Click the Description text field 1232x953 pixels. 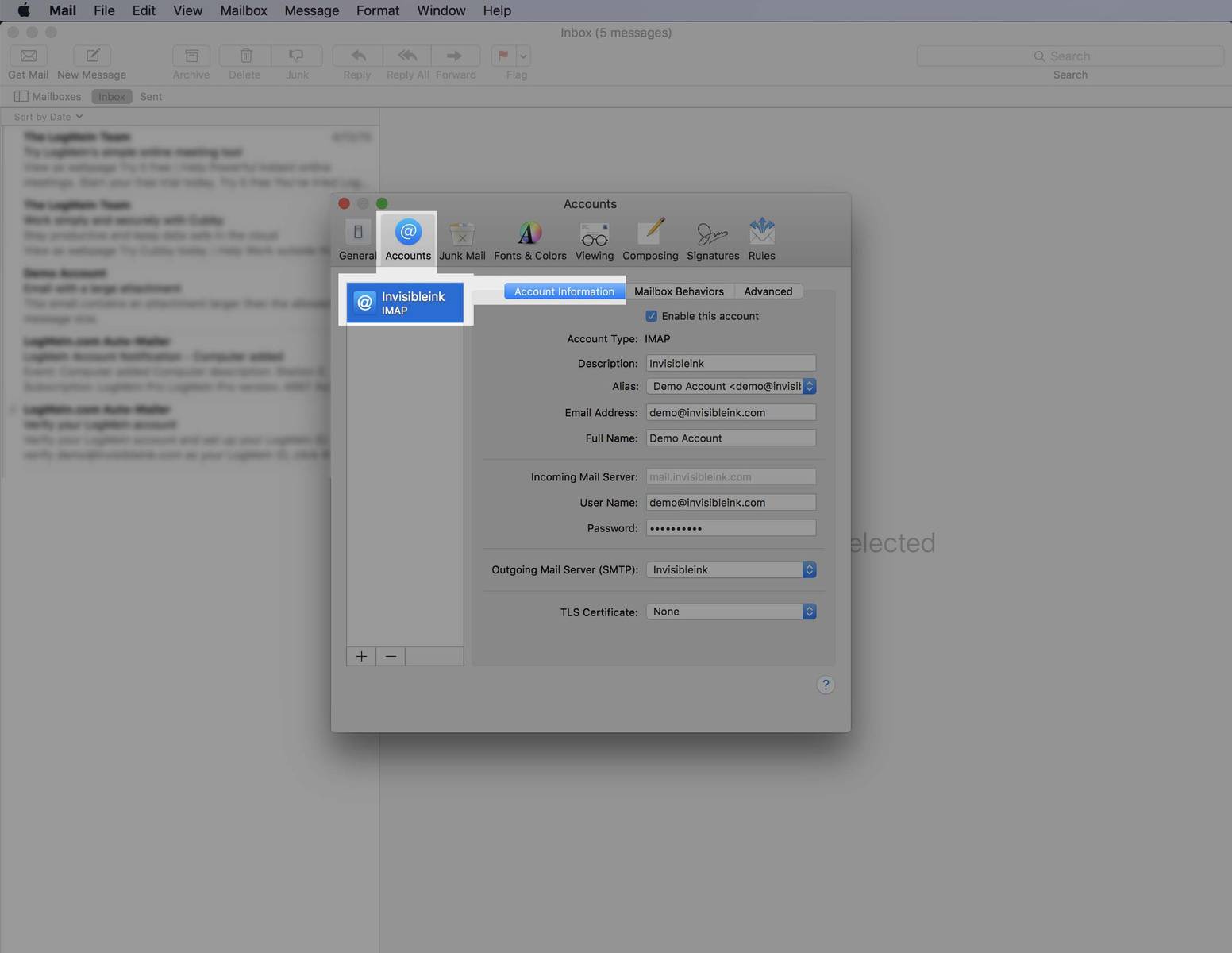point(730,363)
